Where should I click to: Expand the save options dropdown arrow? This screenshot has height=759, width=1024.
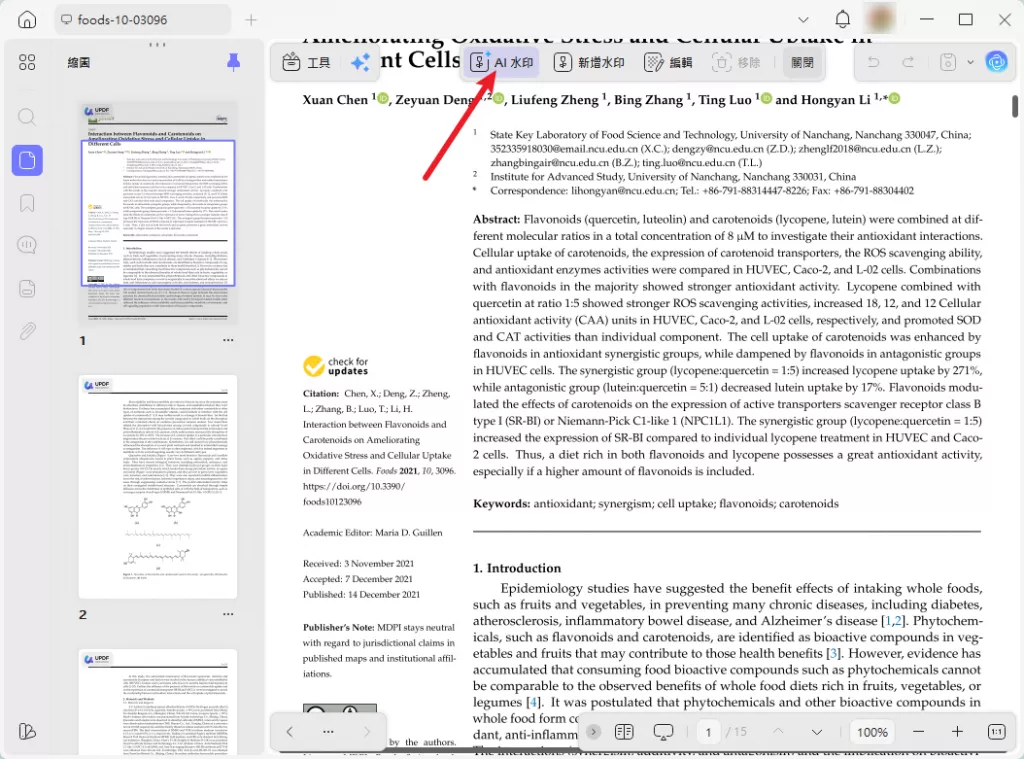tap(970, 62)
